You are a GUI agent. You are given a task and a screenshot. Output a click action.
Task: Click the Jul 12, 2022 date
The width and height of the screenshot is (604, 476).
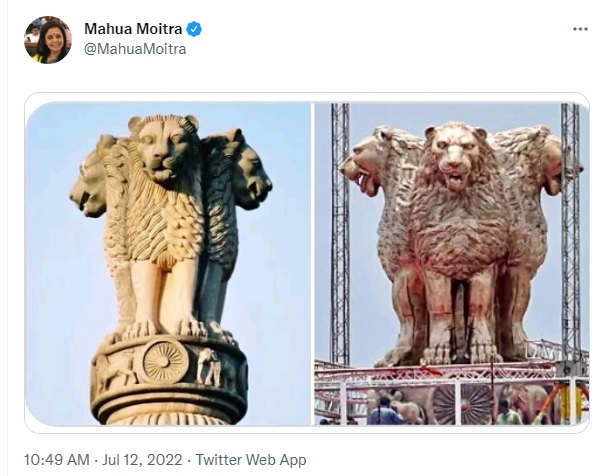[x=142, y=460]
